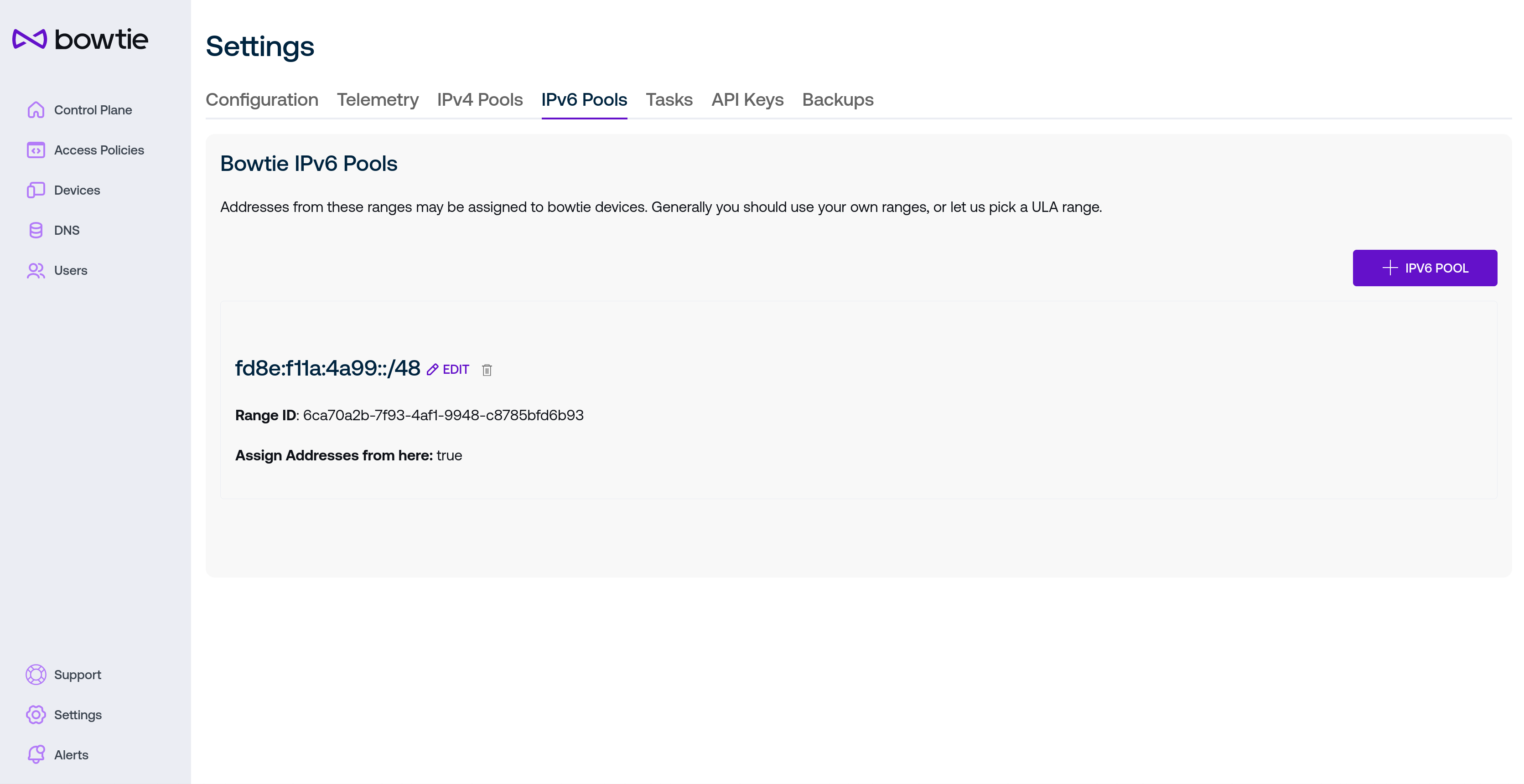This screenshot has width=1524, height=784.
Task: Delete the fd8e:f11a:4a99::/48 pool via trash icon
Action: pyautogui.click(x=487, y=370)
